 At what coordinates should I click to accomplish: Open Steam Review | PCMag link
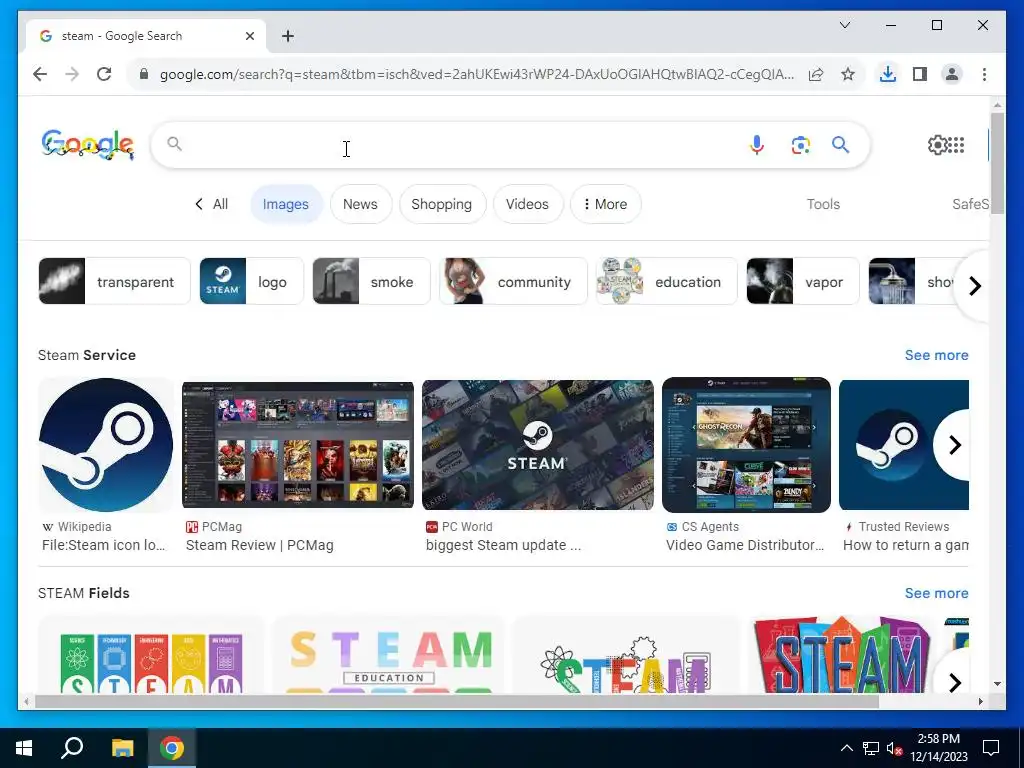click(259, 545)
